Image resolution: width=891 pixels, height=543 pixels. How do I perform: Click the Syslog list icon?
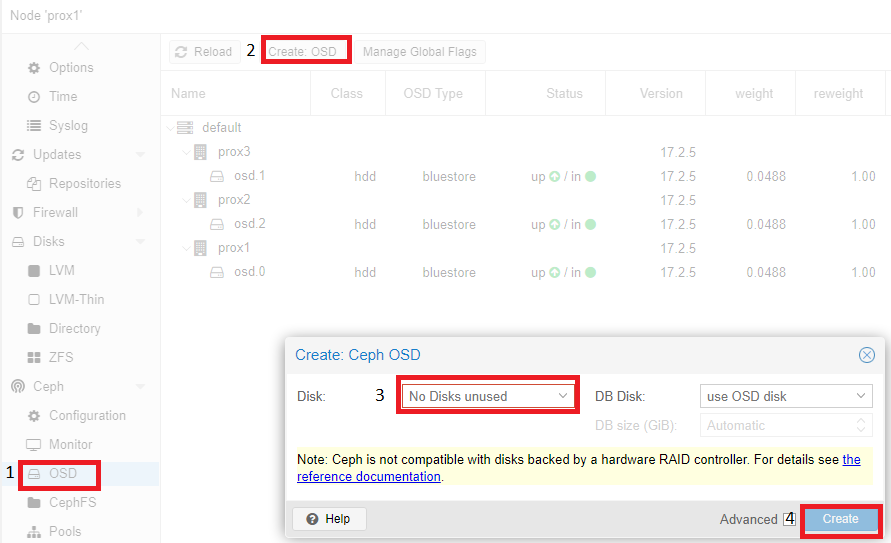[x=34, y=125]
